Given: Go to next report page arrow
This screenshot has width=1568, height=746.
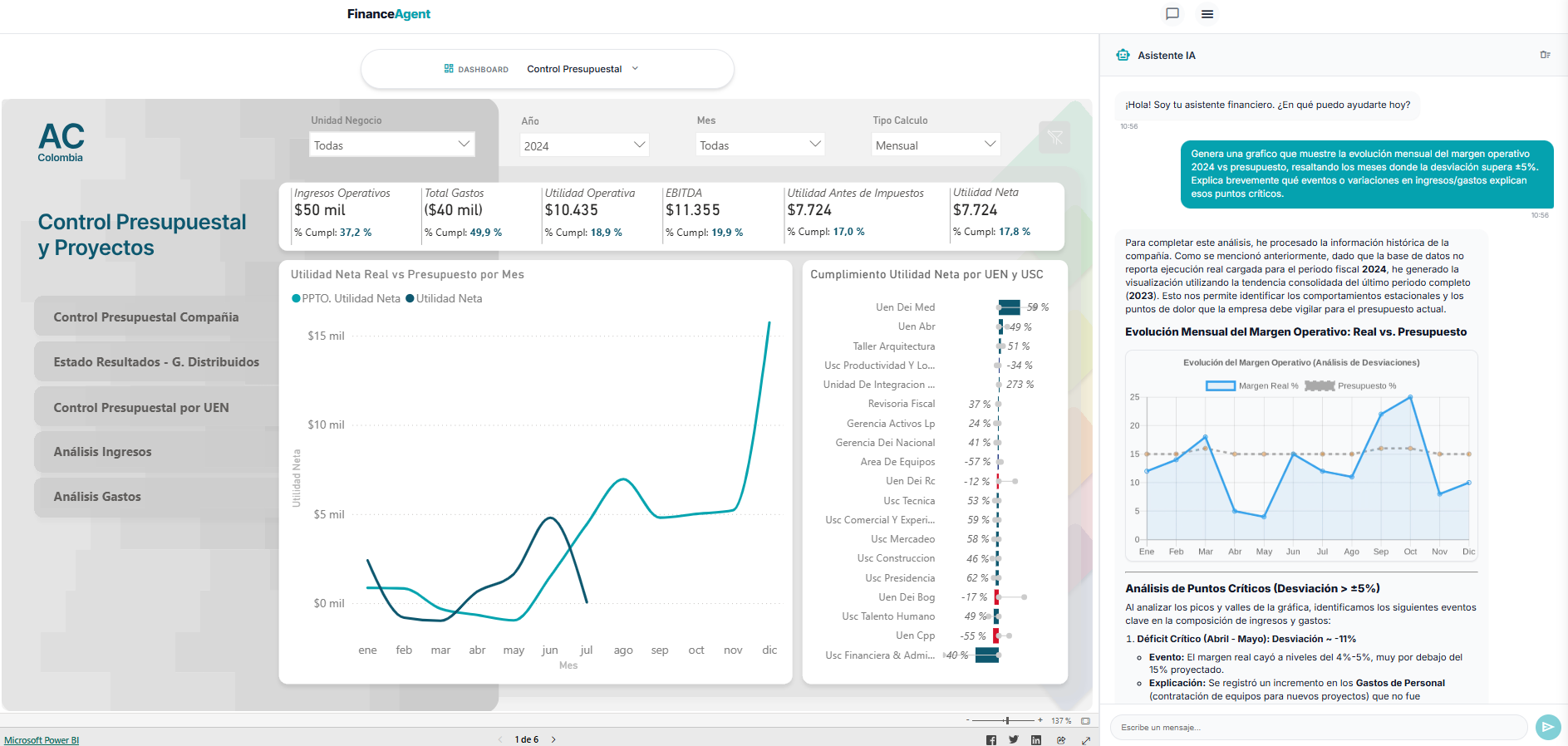Looking at the screenshot, I should click(553, 739).
